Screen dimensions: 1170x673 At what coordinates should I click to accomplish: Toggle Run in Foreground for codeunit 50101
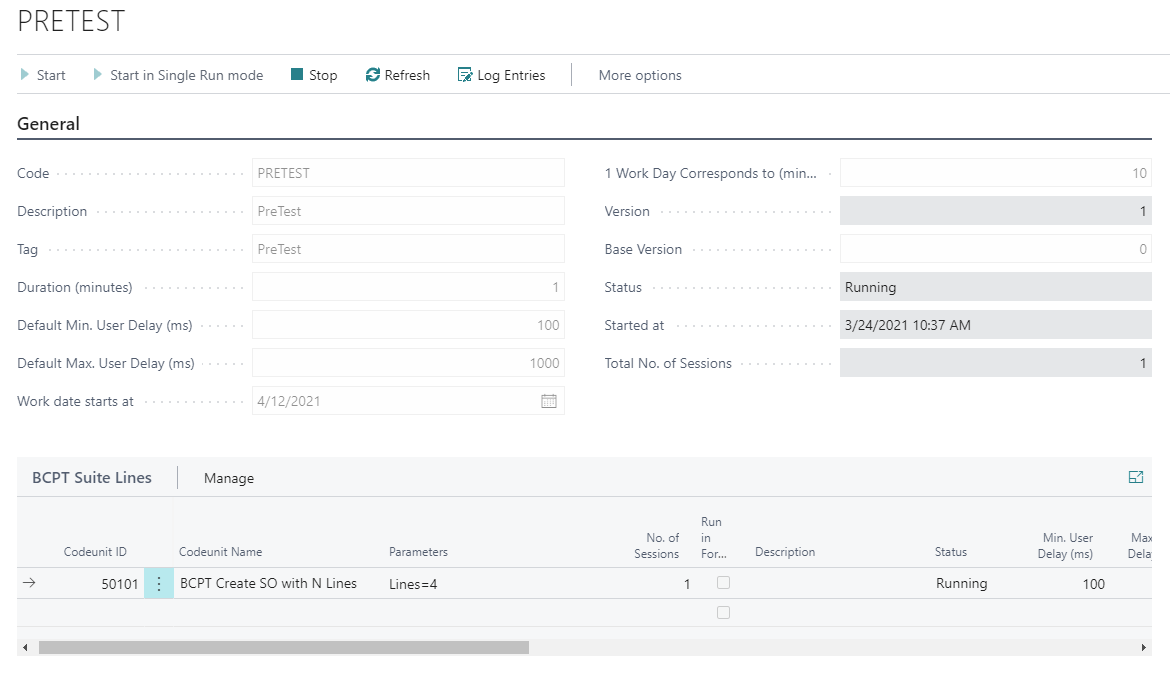[x=723, y=583]
